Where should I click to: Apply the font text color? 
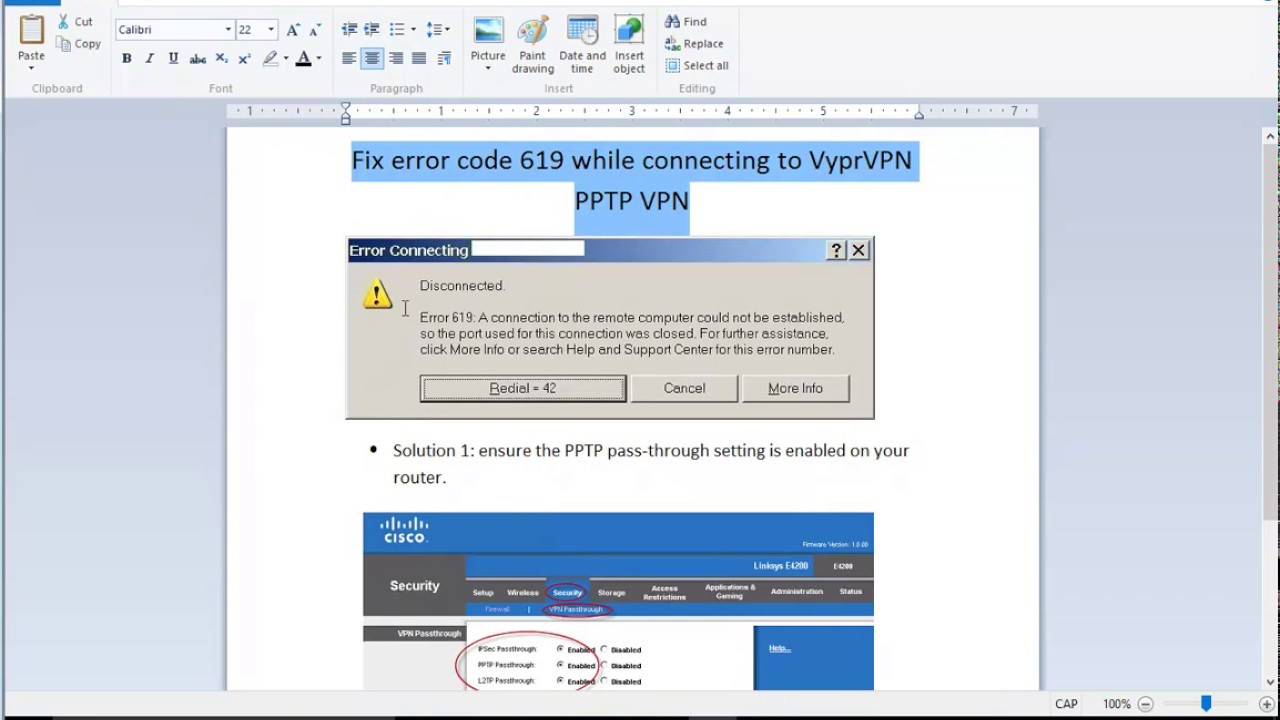pyautogui.click(x=303, y=59)
